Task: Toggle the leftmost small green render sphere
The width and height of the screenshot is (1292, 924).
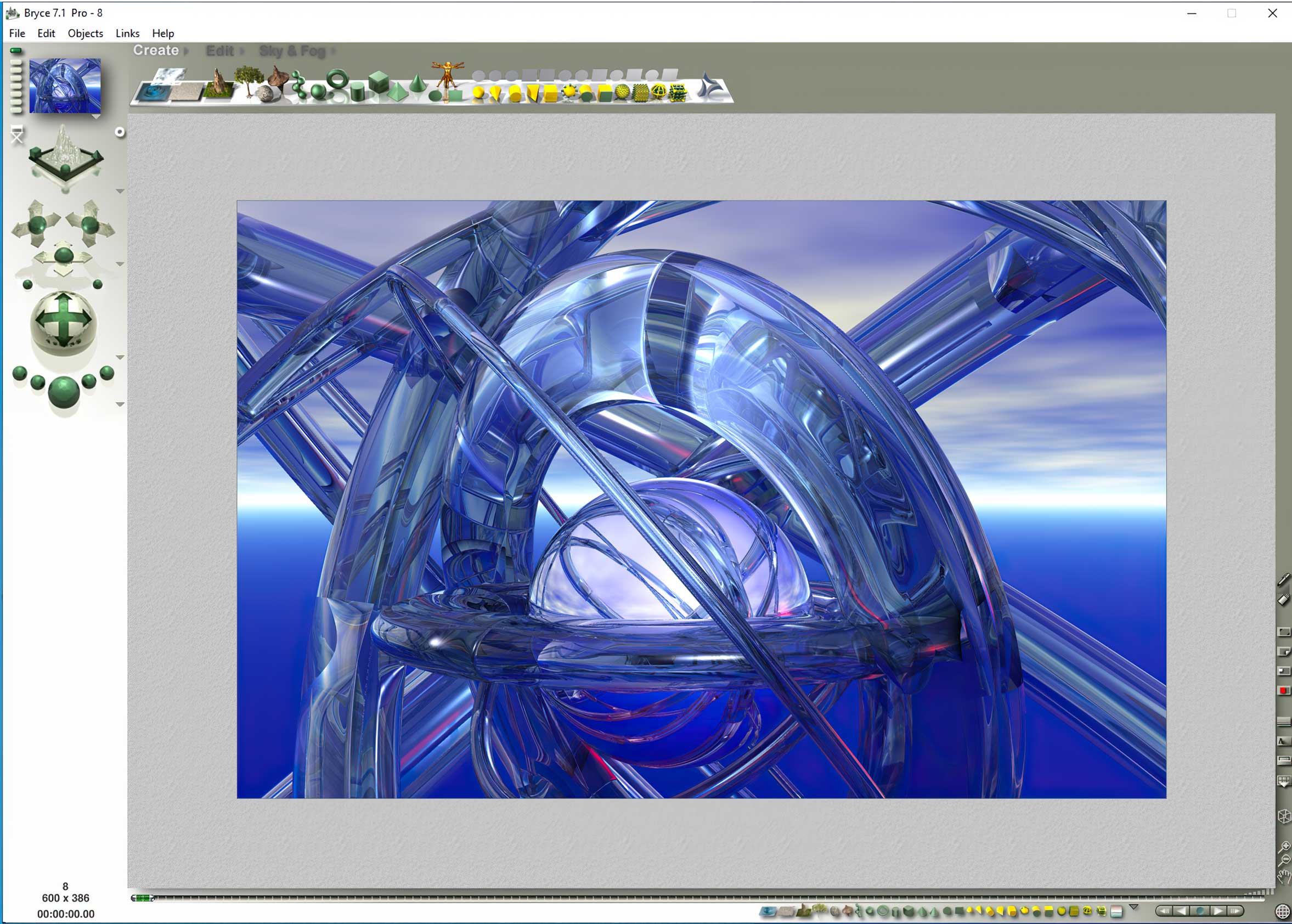Action: coord(20,374)
